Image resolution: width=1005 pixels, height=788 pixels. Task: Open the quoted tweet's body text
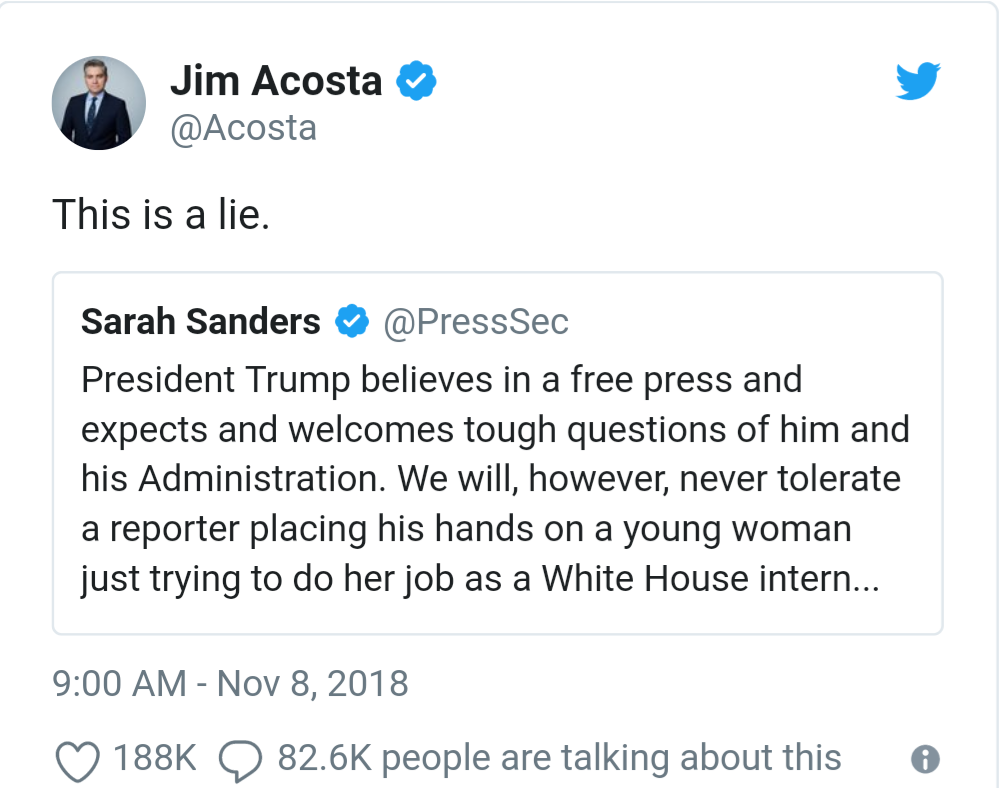pos(495,480)
